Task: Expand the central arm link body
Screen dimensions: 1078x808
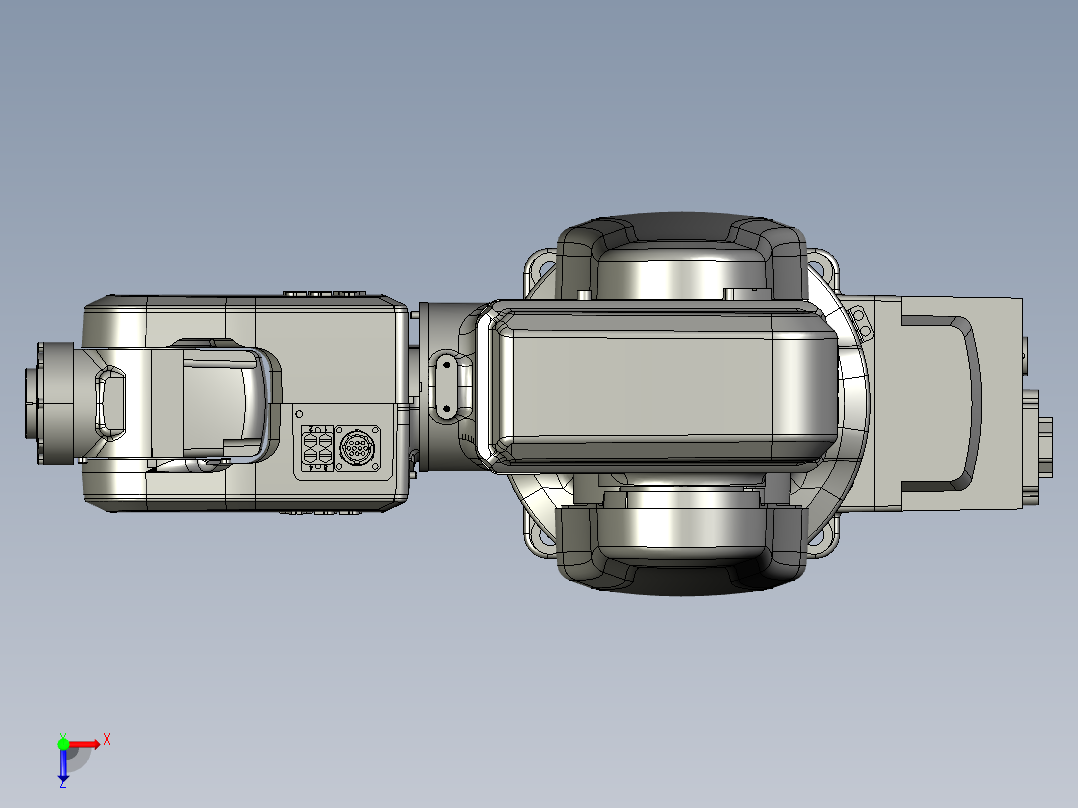Action: (x=660, y=390)
